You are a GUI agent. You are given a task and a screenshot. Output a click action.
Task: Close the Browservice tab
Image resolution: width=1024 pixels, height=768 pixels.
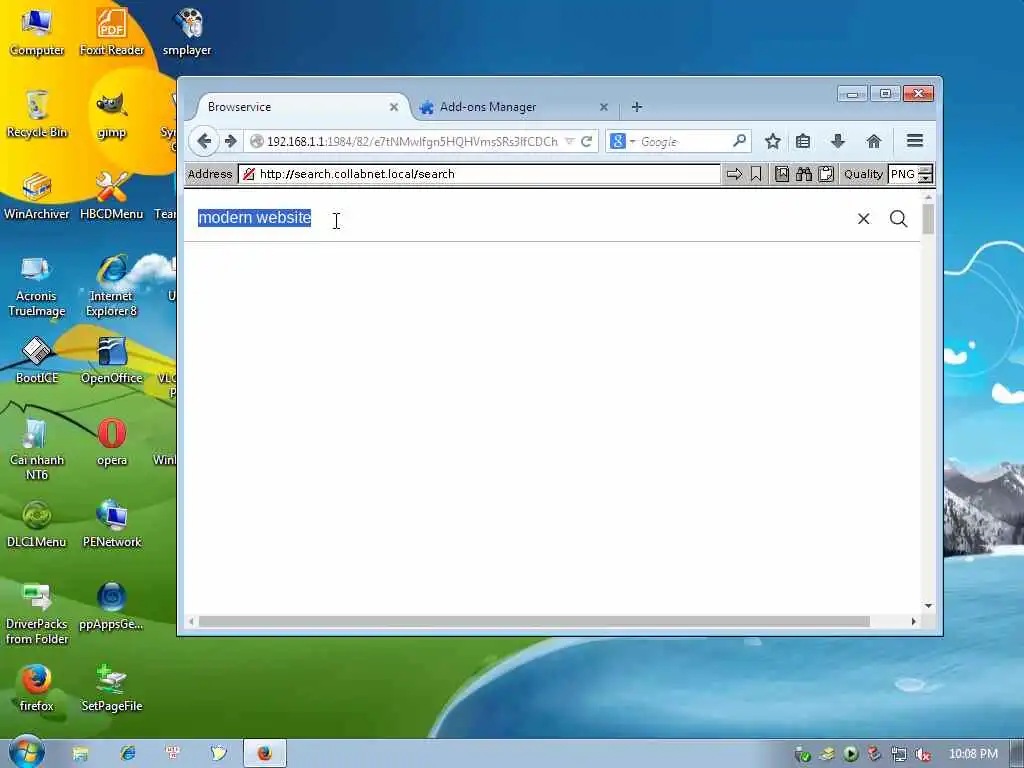[394, 107]
